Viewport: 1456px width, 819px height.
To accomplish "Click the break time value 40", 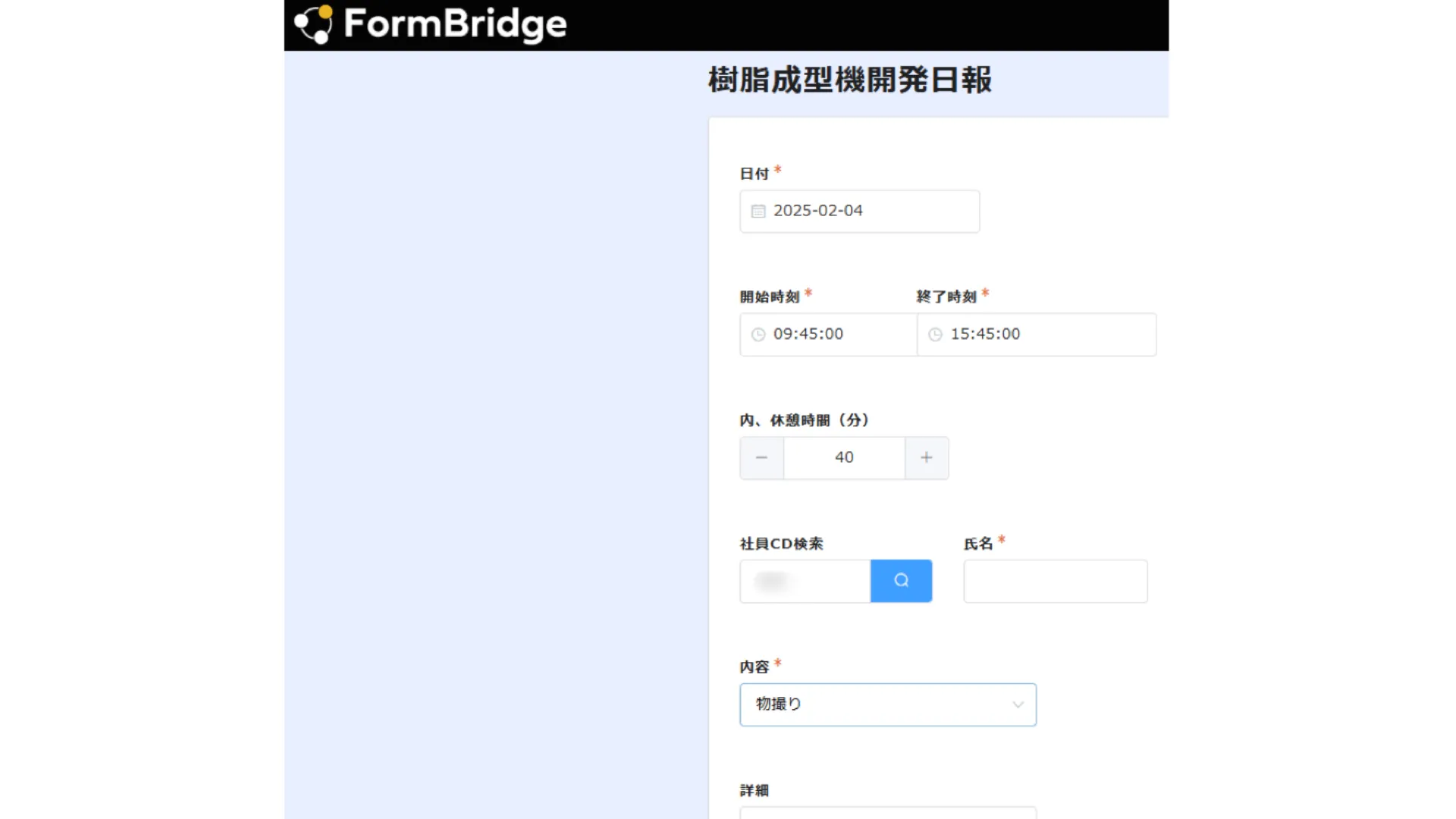I will click(844, 458).
